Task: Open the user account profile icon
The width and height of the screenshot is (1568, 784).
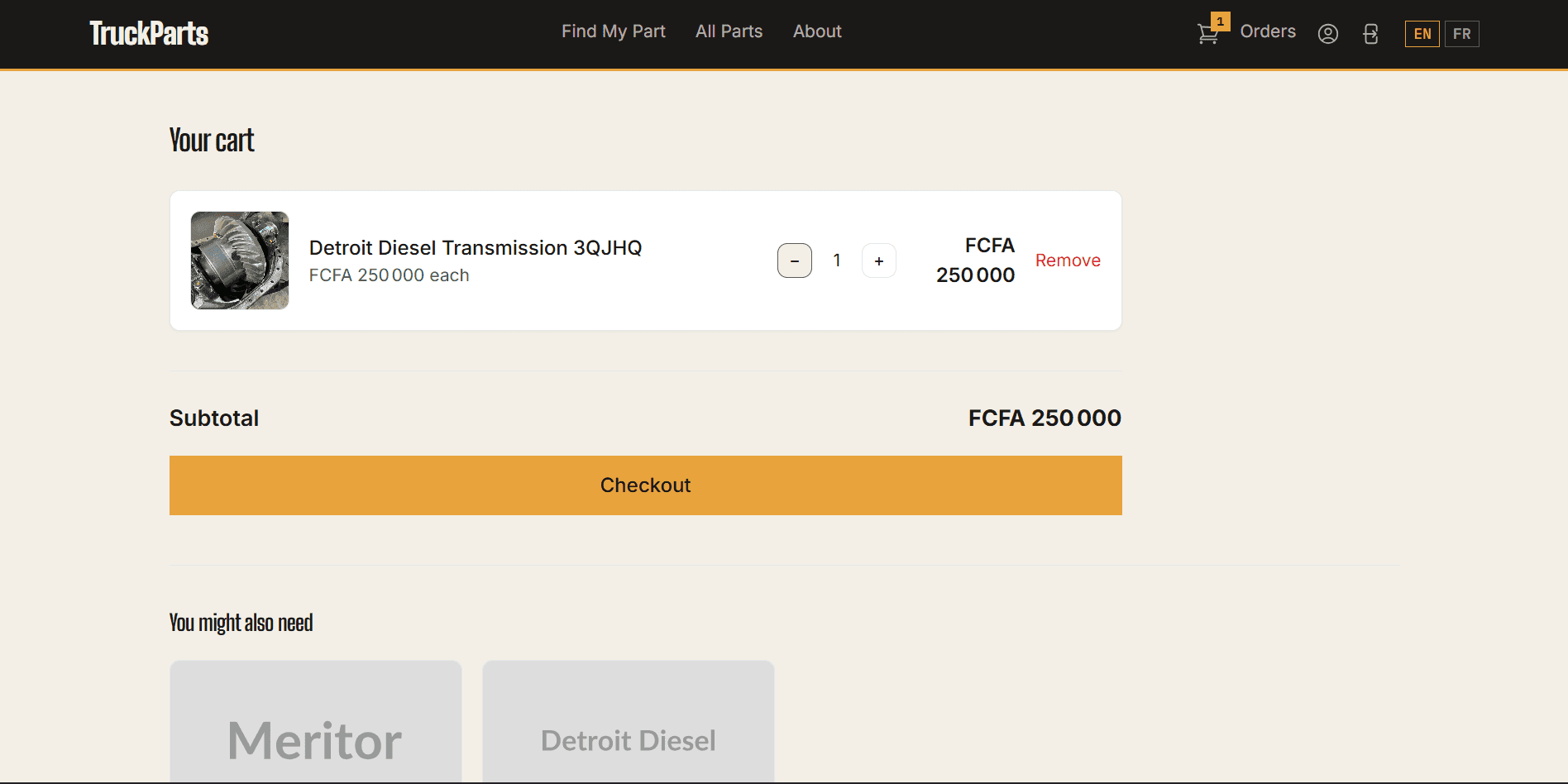Action: click(x=1328, y=34)
